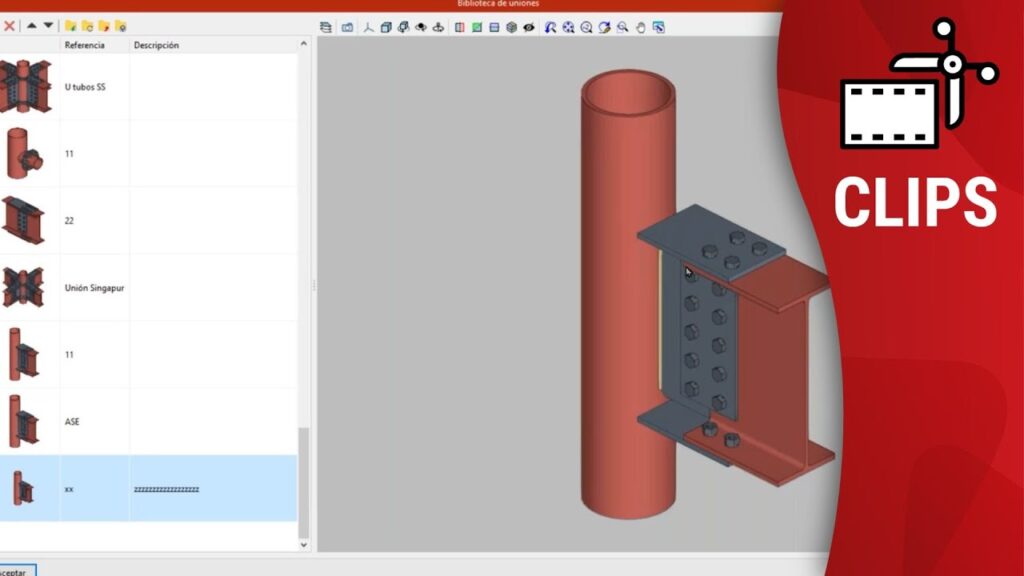This screenshot has height=576, width=1024.
Task: Move selected union down with down arrow
Action: tap(48, 26)
